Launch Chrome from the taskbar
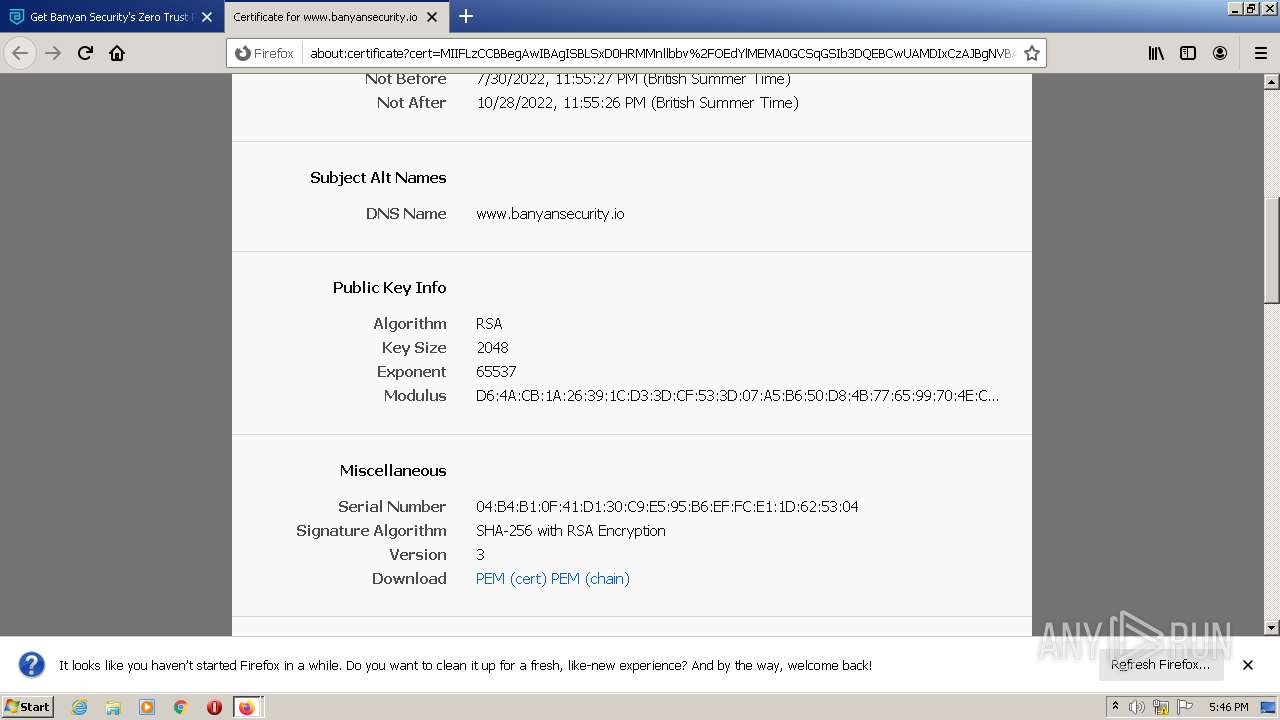This screenshot has height=720, width=1280. coord(181,707)
